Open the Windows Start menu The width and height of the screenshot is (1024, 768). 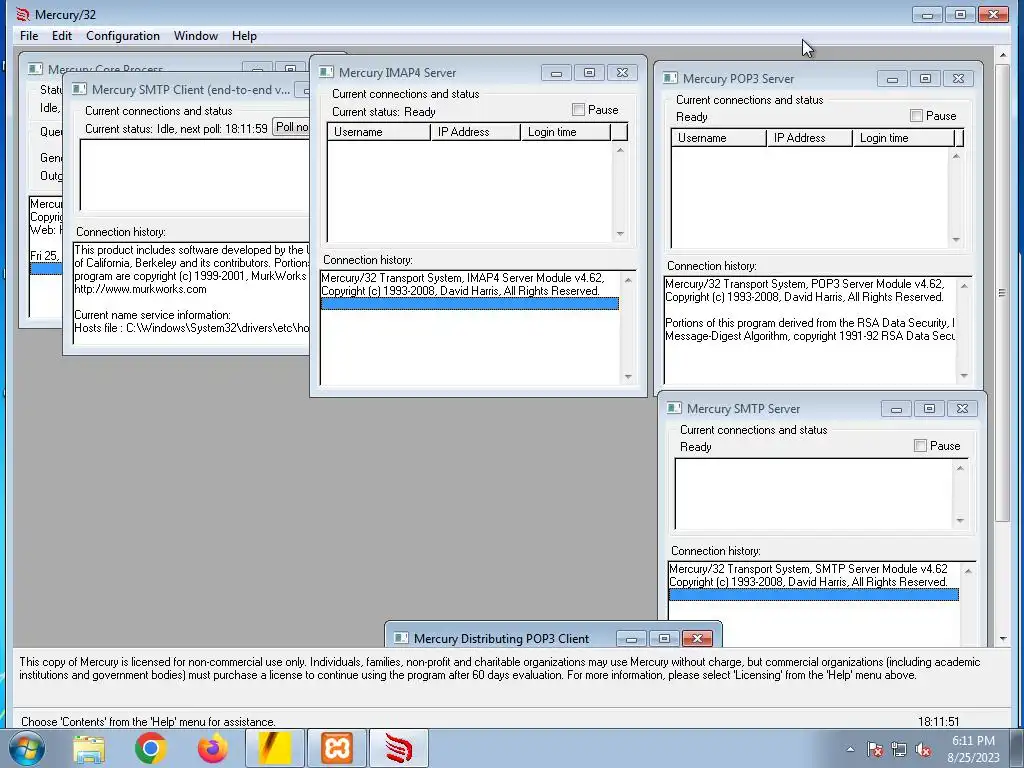(26, 748)
